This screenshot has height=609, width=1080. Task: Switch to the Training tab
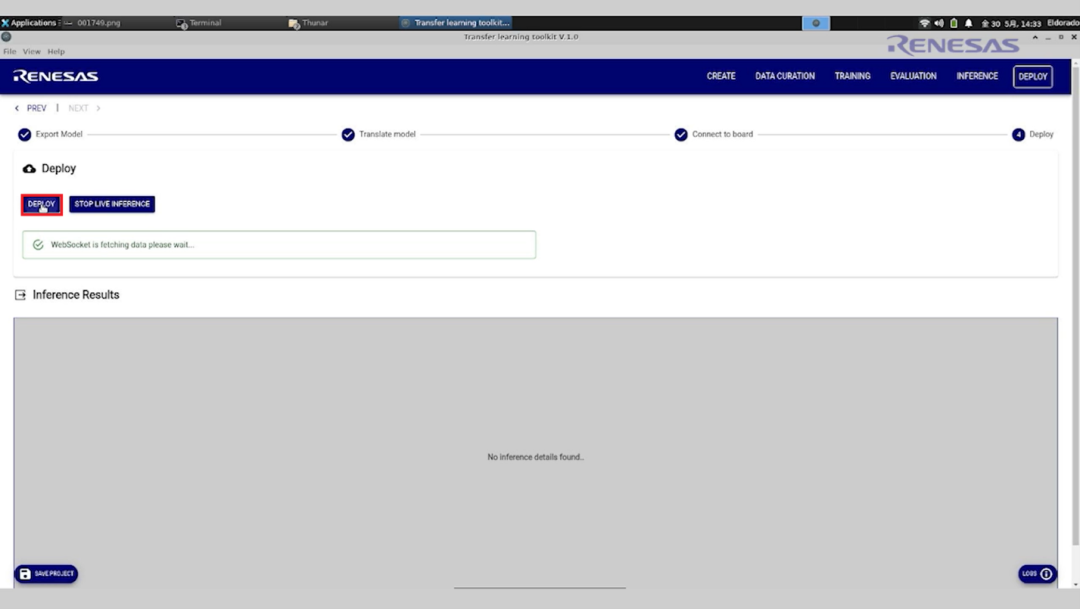point(852,76)
